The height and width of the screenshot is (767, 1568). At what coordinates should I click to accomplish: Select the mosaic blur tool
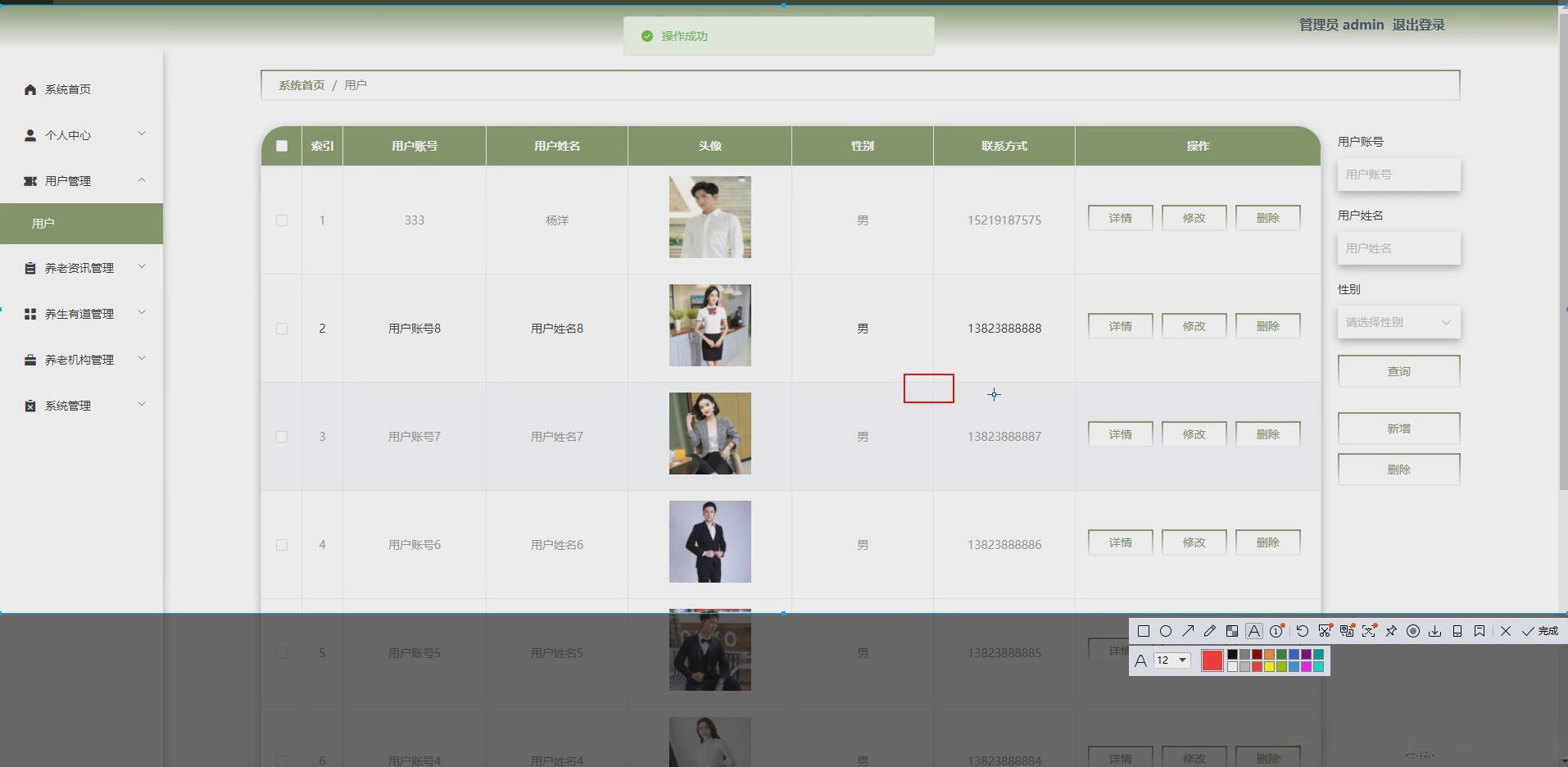click(x=1232, y=631)
